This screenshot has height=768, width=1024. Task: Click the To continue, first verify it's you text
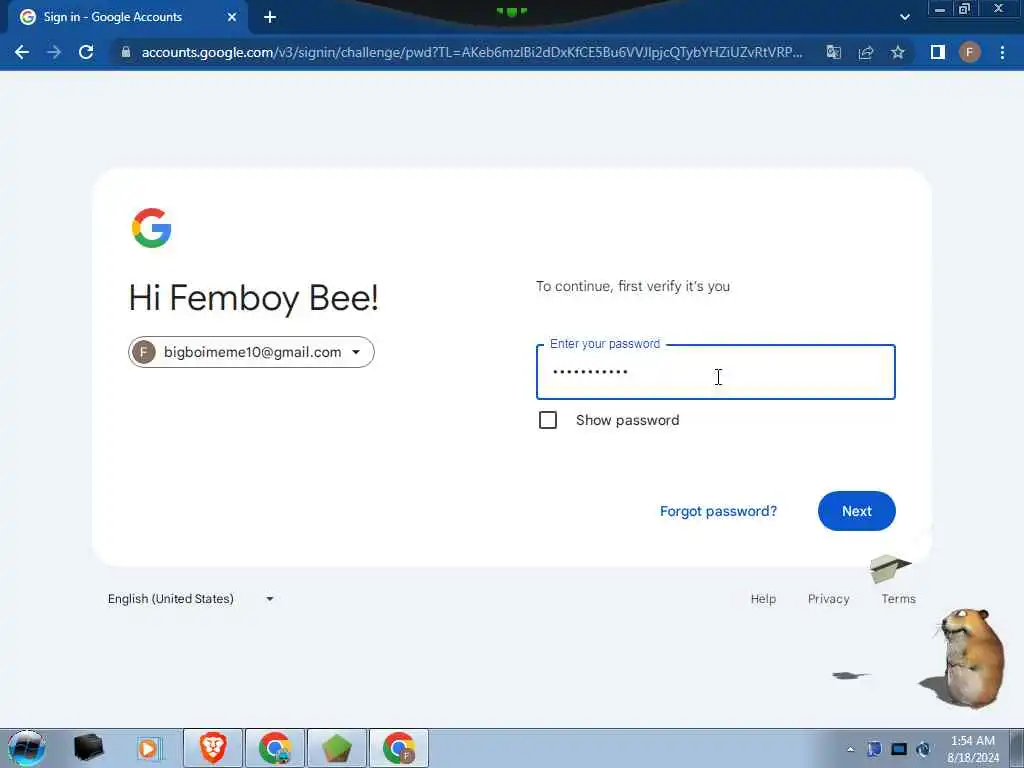pos(633,286)
